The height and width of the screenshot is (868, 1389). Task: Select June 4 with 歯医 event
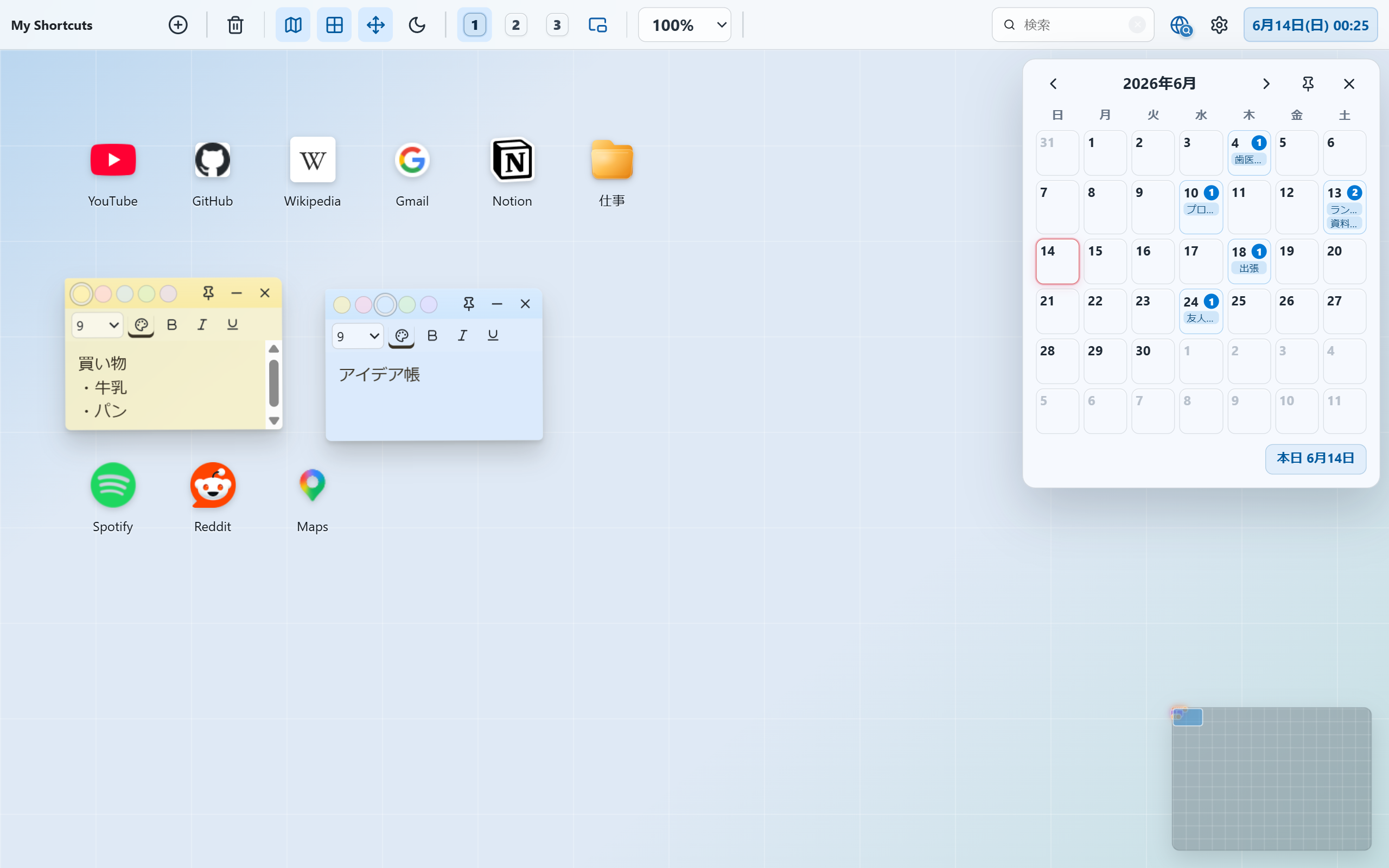pyautogui.click(x=1249, y=152)
